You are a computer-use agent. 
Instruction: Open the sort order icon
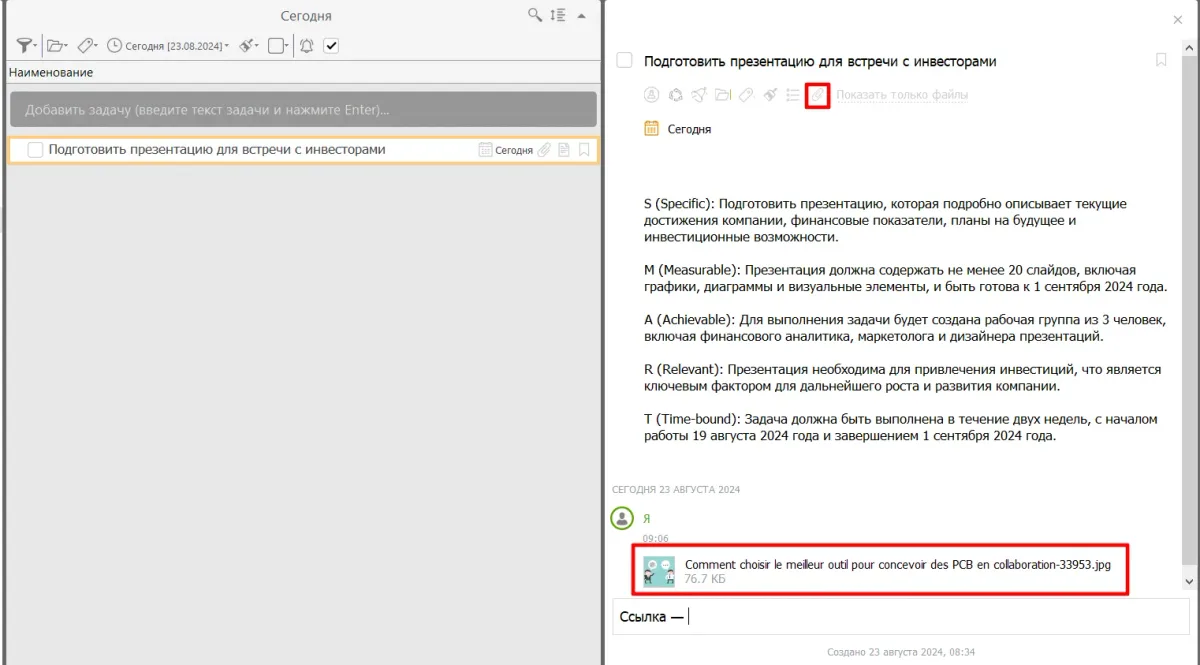point(558,15)
